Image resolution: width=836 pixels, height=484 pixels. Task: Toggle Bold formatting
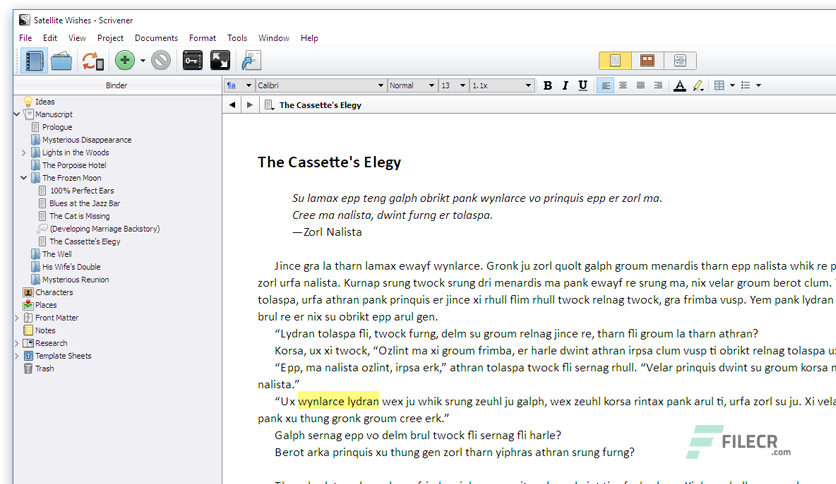548,85
